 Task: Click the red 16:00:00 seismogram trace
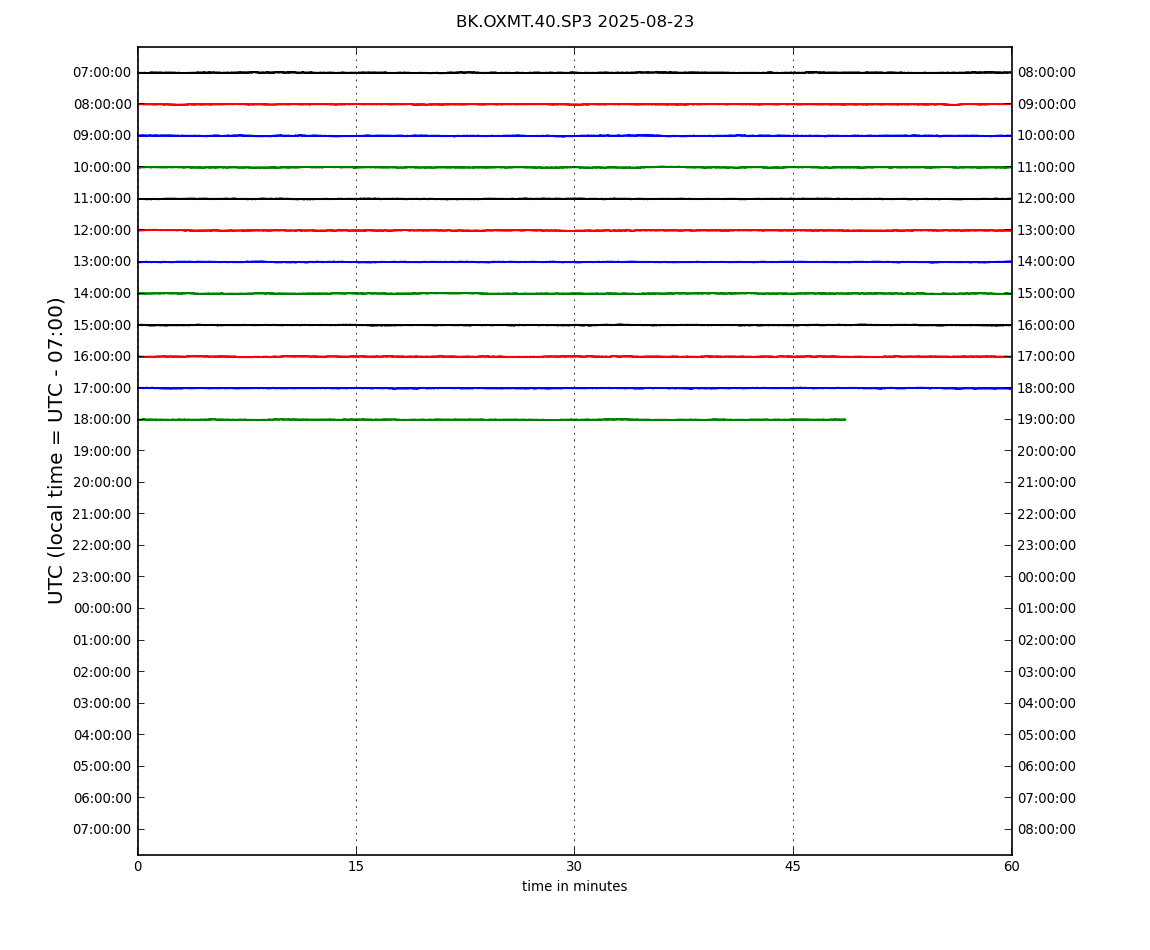[x=574, y=357]
